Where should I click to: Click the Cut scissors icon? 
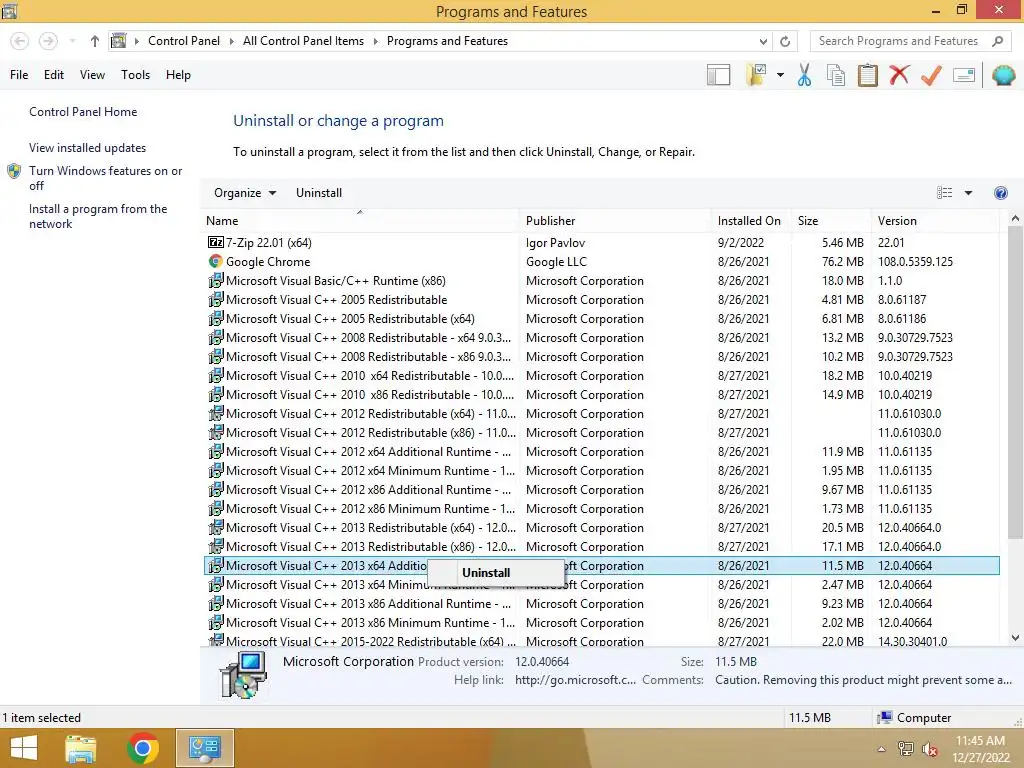click(804, 75)
